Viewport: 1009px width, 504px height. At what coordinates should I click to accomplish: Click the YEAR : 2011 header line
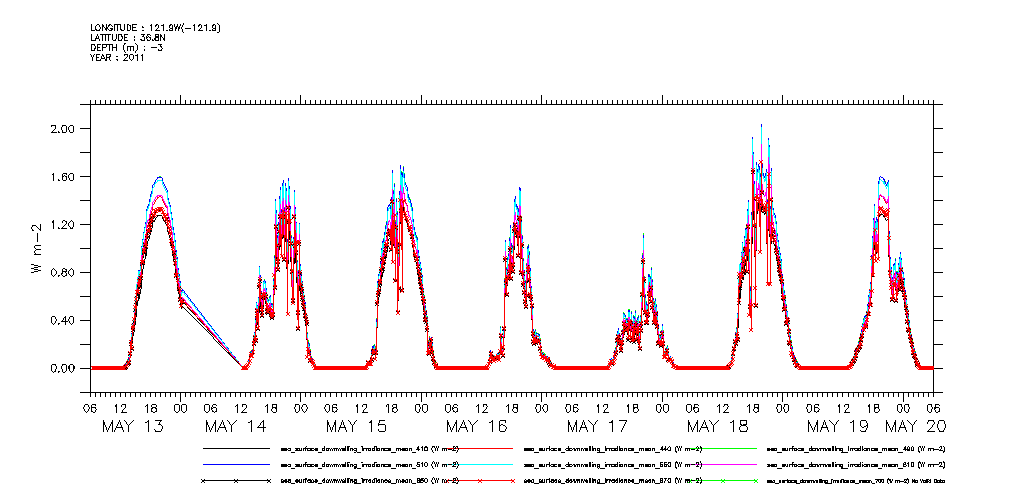pos(118,57)
